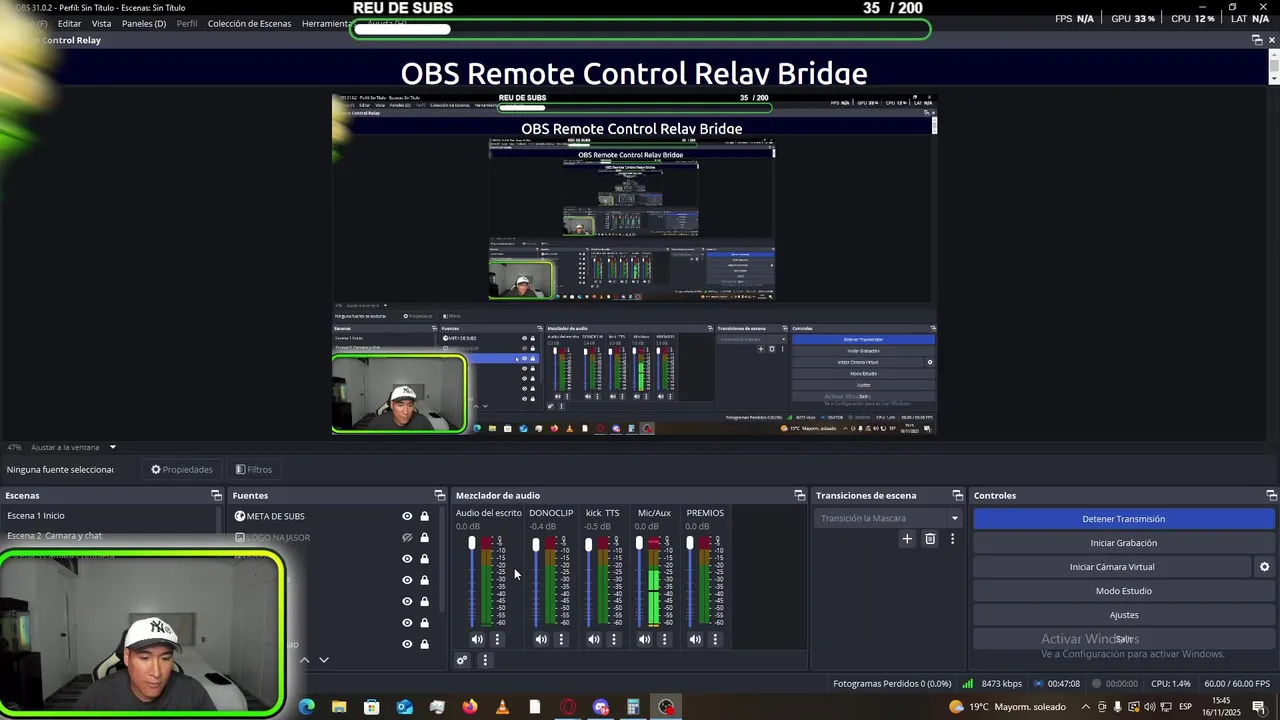Open Colección de Escenas menu
Viewport: 1280px width, 720px height.
pyautogui.click(x=250, y=23)
